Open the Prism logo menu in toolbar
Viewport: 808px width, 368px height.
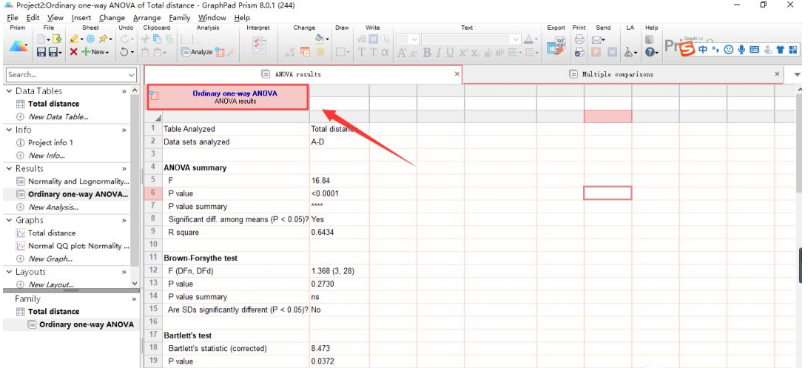[x=19, y=45]
